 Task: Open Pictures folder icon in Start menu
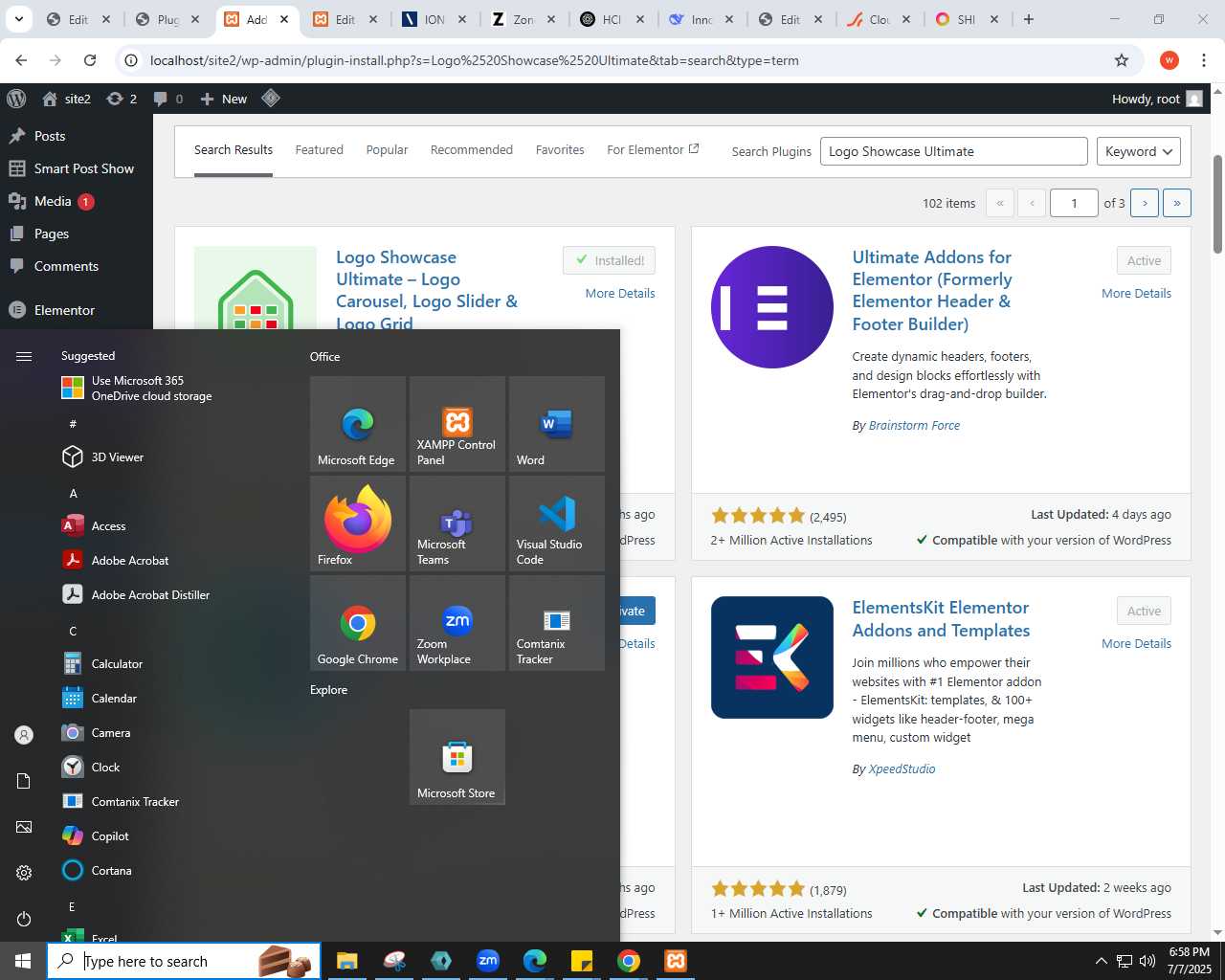(x=24, y=827)
